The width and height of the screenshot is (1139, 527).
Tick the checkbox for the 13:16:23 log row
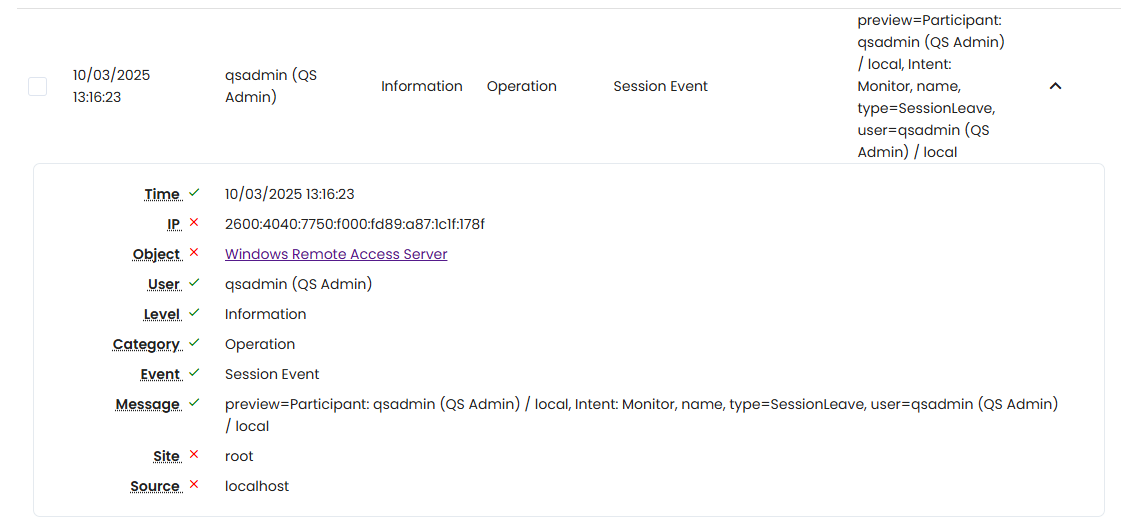click(37, 86)
